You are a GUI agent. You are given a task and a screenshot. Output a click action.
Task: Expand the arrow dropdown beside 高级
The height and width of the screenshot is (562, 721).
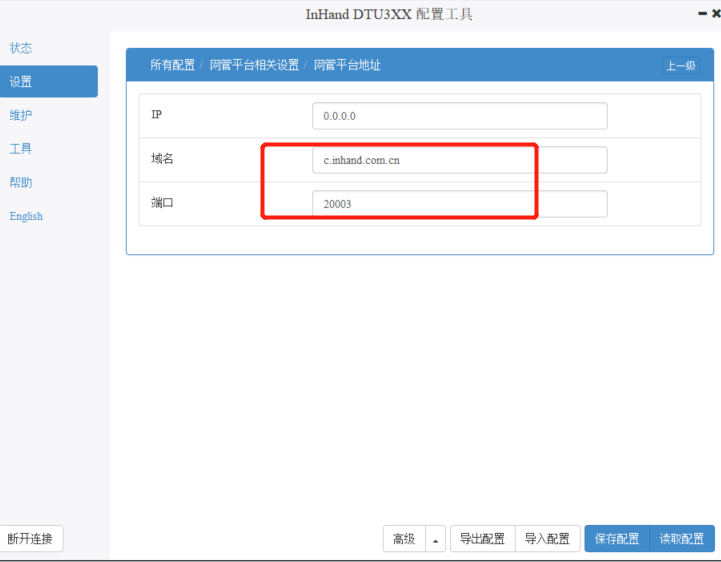tap(435, 539)
